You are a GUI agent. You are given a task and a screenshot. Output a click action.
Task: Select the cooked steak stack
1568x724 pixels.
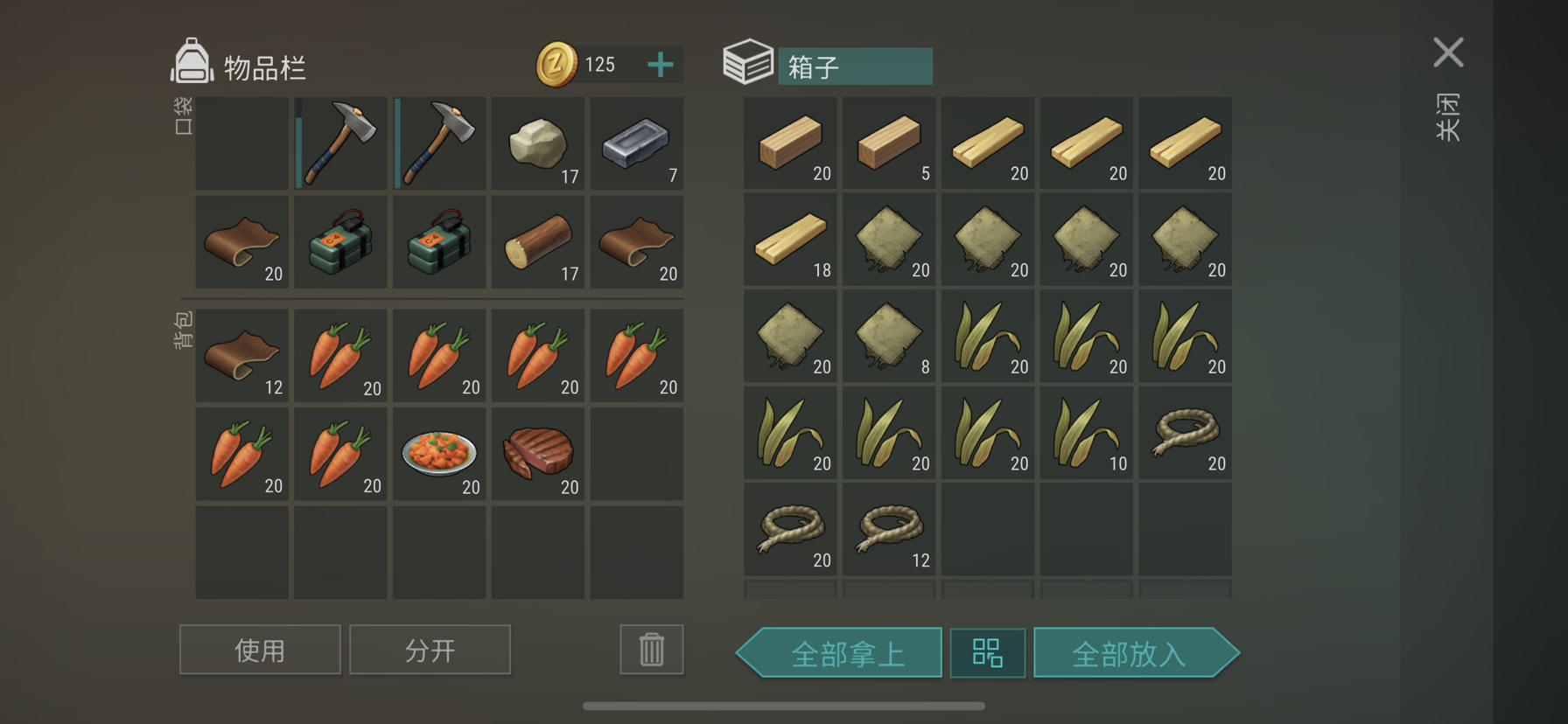coord(538,454)
